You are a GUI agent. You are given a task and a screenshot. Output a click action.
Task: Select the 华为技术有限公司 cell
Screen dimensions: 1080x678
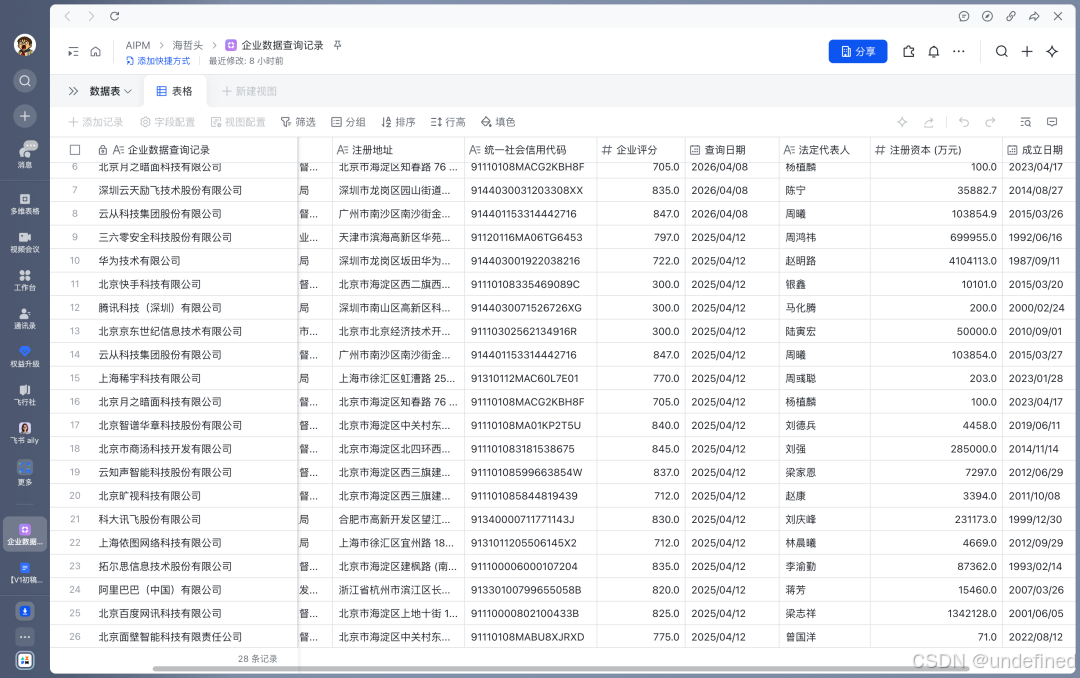(x=174, y=260)
